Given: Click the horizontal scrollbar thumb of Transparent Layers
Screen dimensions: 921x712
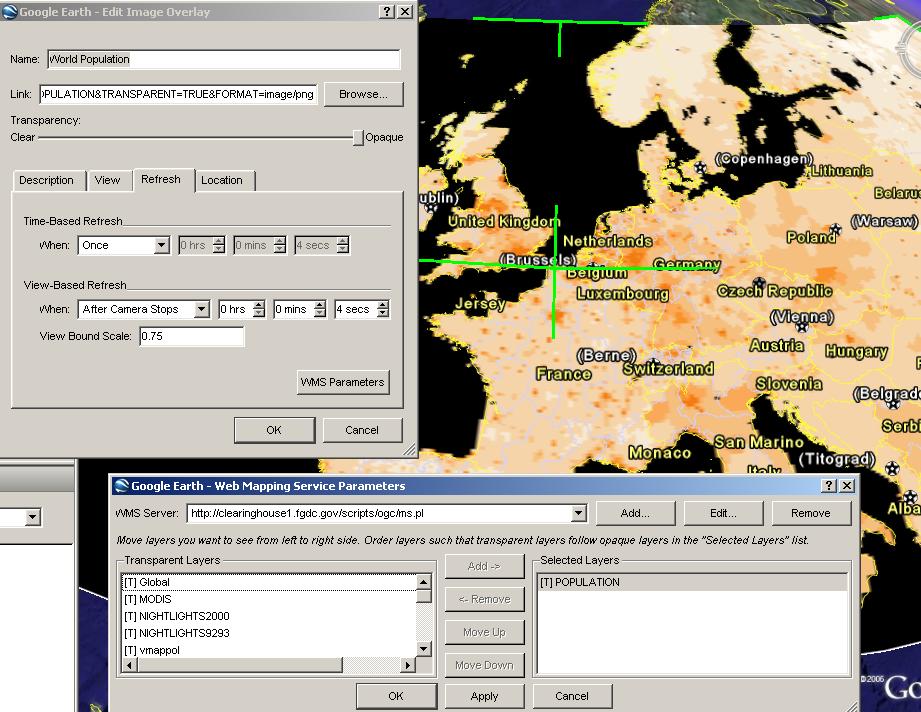Looking at the screenshot, I should (x=240, y=665).
